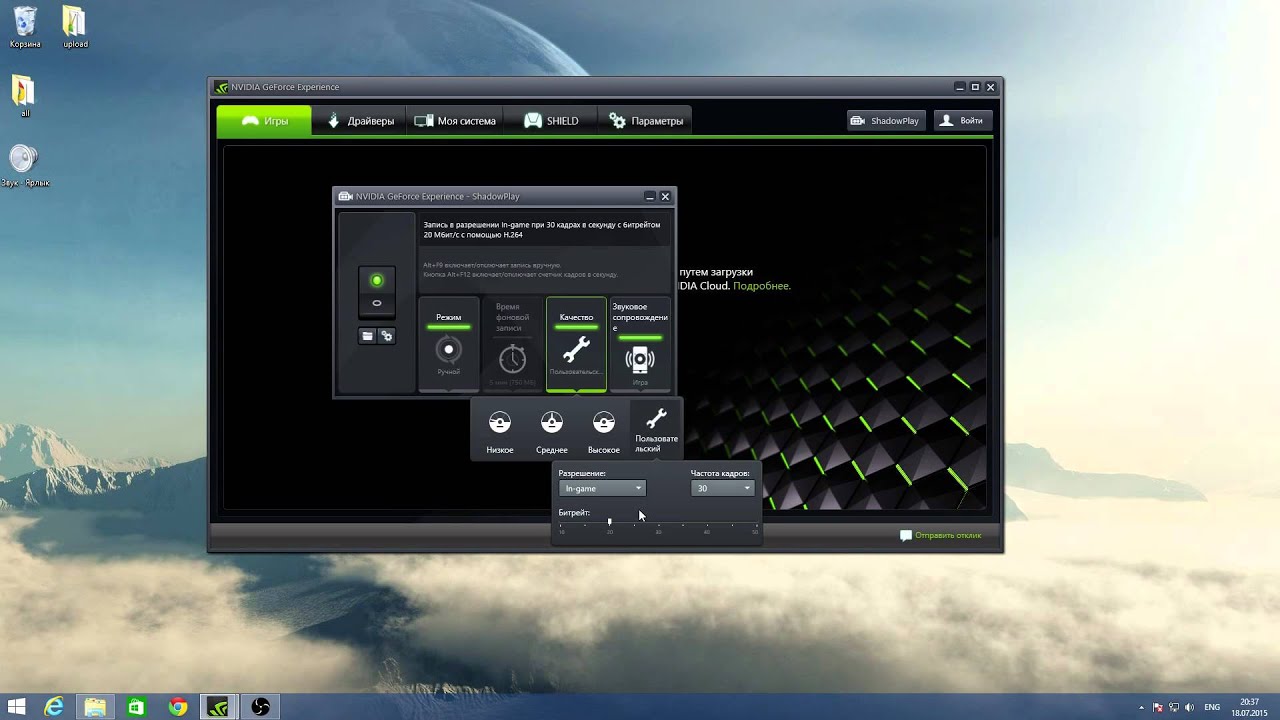Viewport: 1280px width, 720px height.
Task: Choose Низкое quality preset
Action: point(500,432)
